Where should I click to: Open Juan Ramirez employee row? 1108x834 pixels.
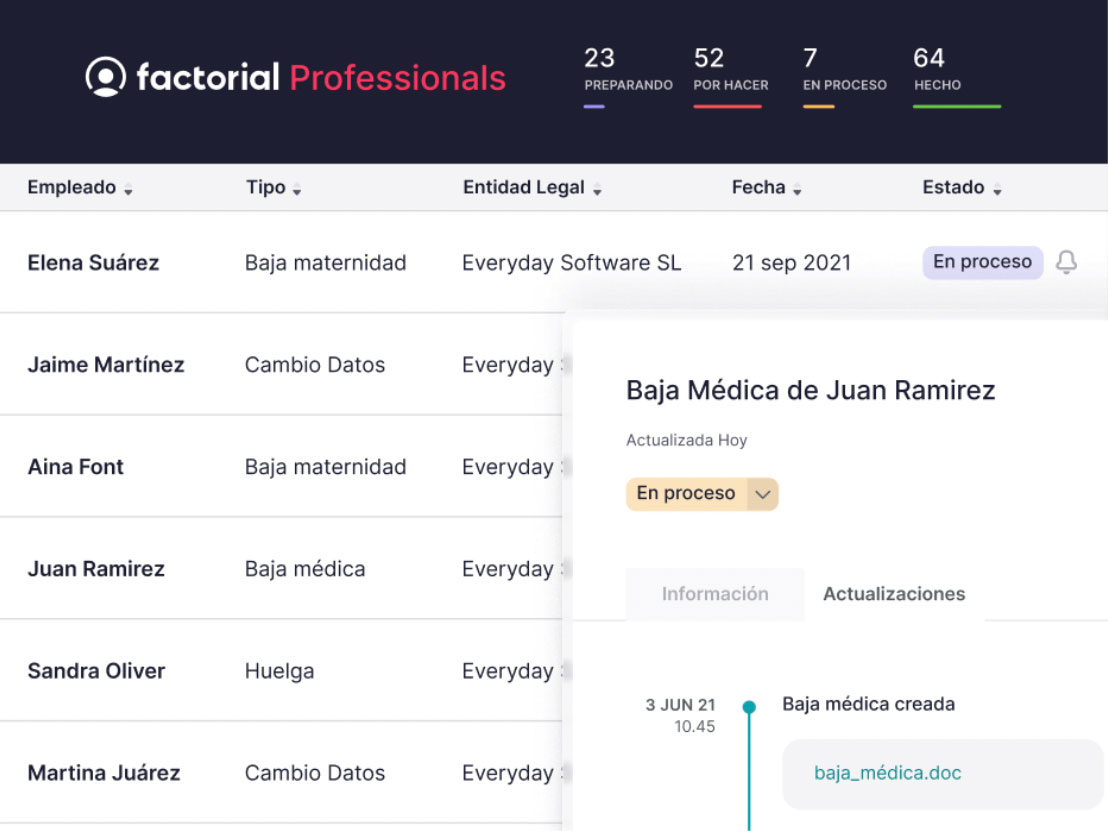coord(96,569)
